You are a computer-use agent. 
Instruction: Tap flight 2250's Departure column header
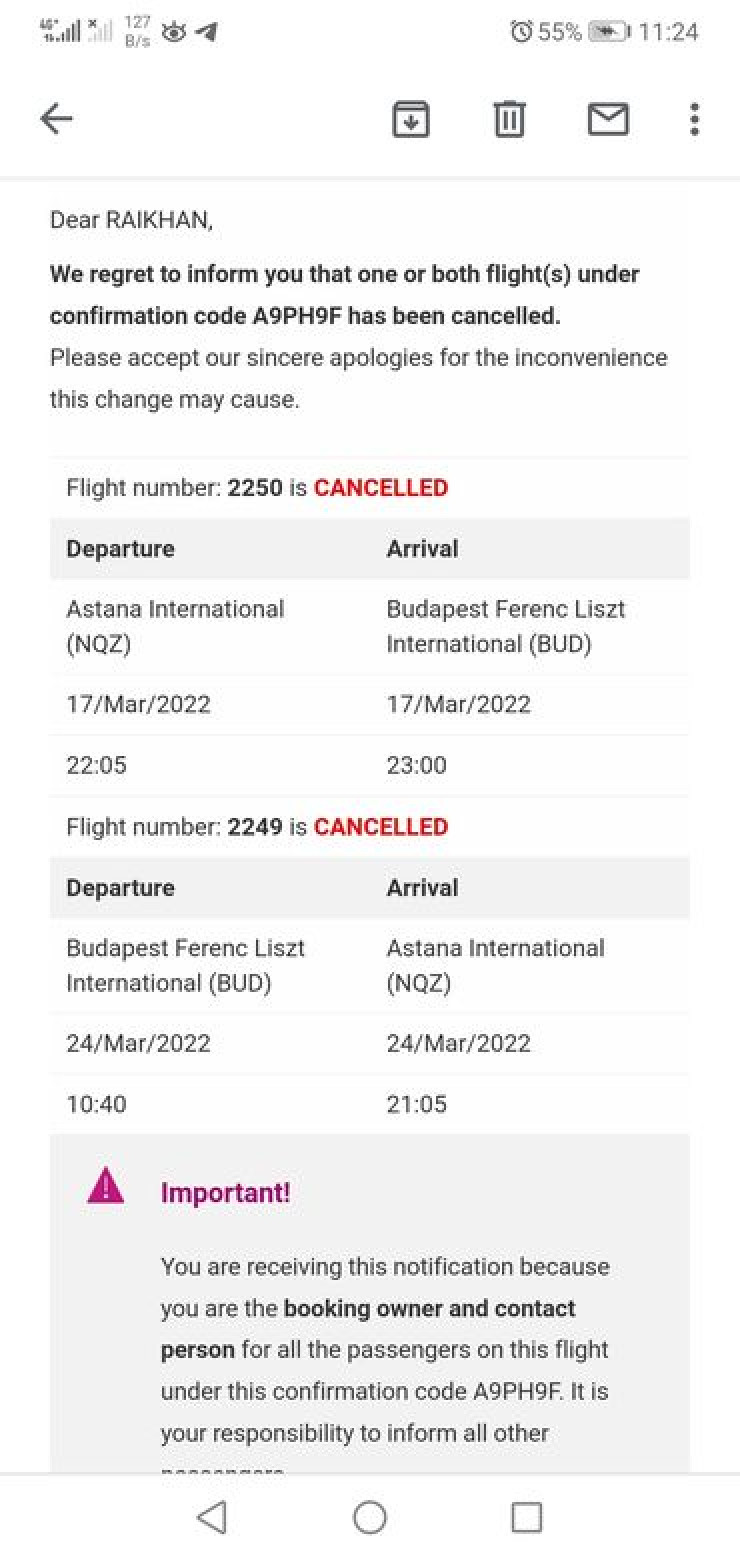(x=120, y=549)
